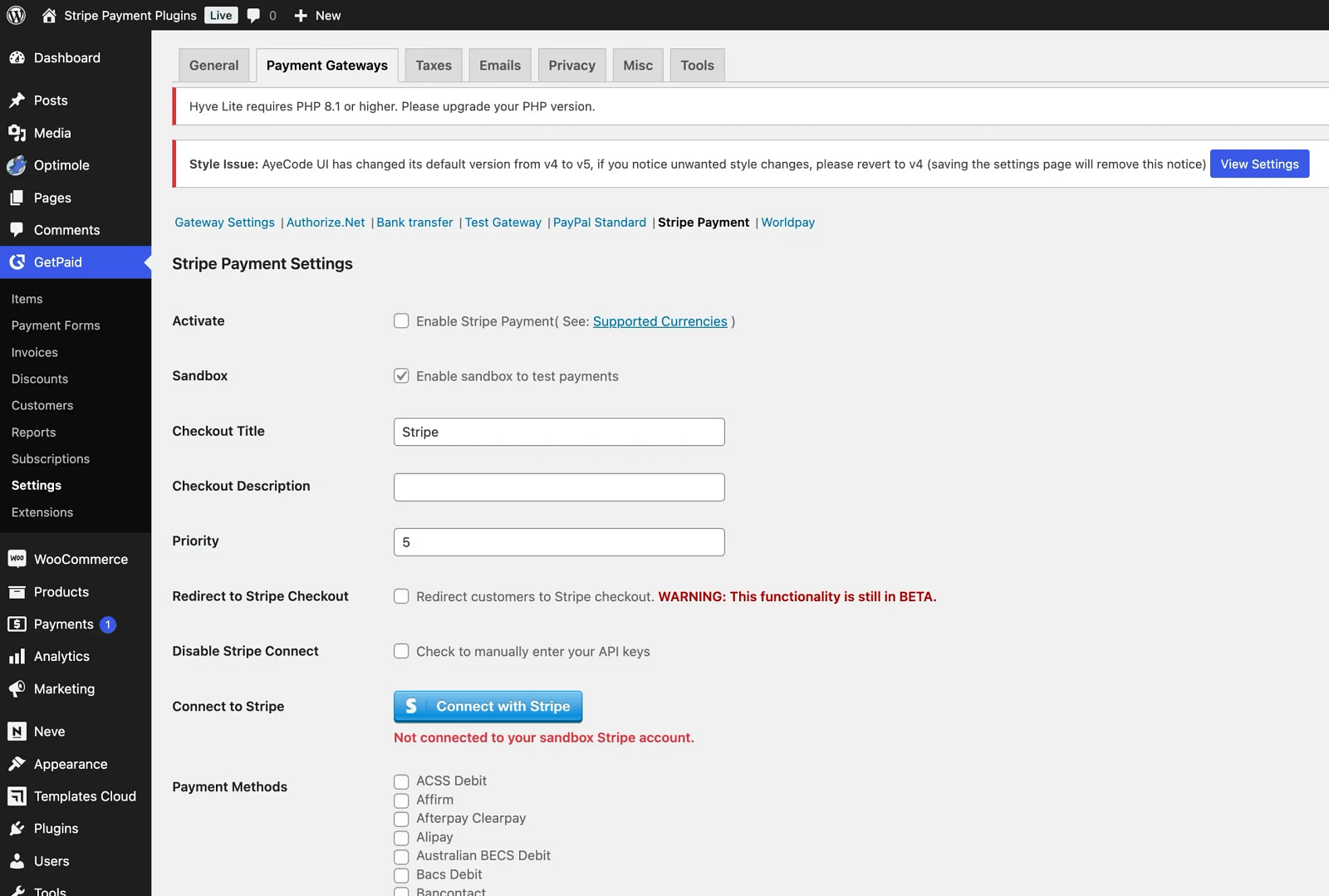Click the Pages icon in sidebar
Viewport: 1329px width, 896px height.
click(17, 198)
